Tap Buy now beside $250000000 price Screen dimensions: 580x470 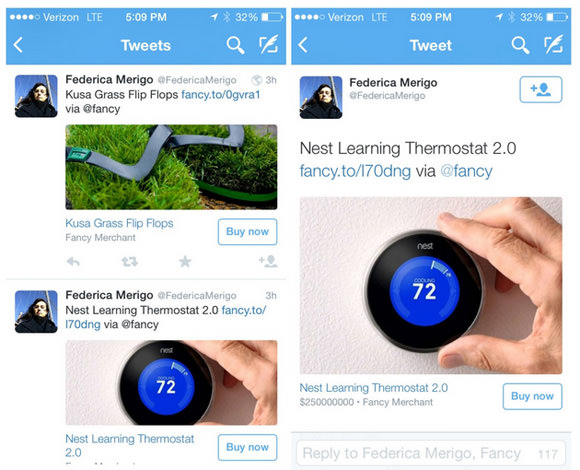[532, 396]
